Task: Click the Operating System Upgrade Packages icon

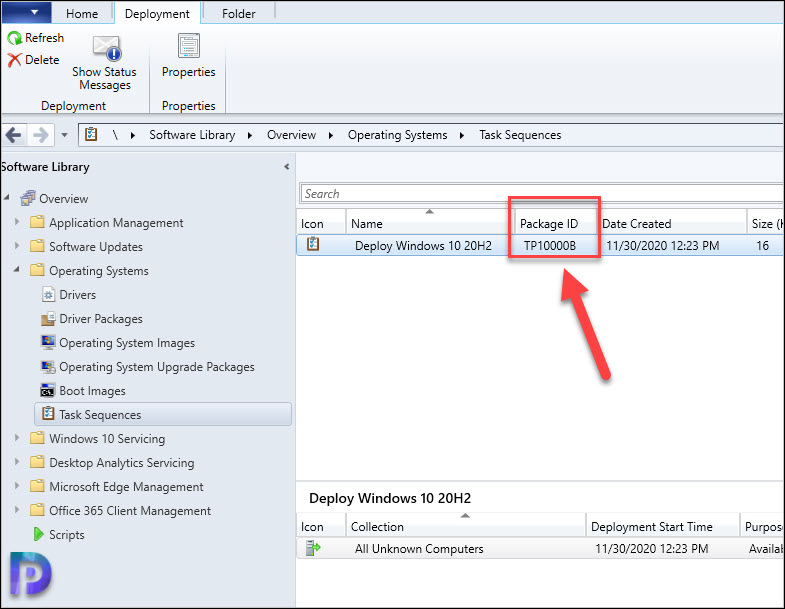Action: (48, 367)
